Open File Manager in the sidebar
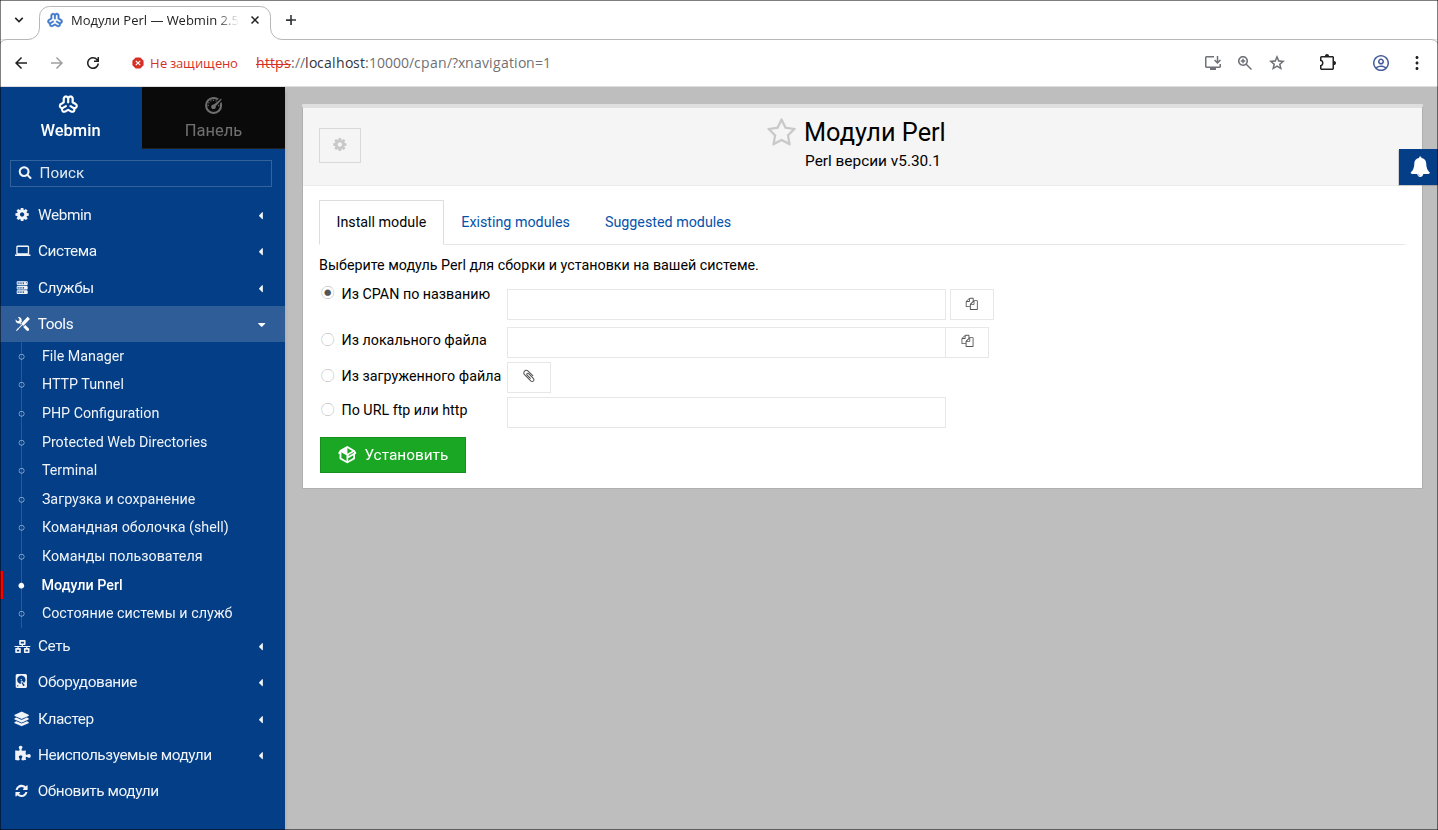Image resolution: width=1438 pixels, height=830 pixels. click(x=83, y=356)
